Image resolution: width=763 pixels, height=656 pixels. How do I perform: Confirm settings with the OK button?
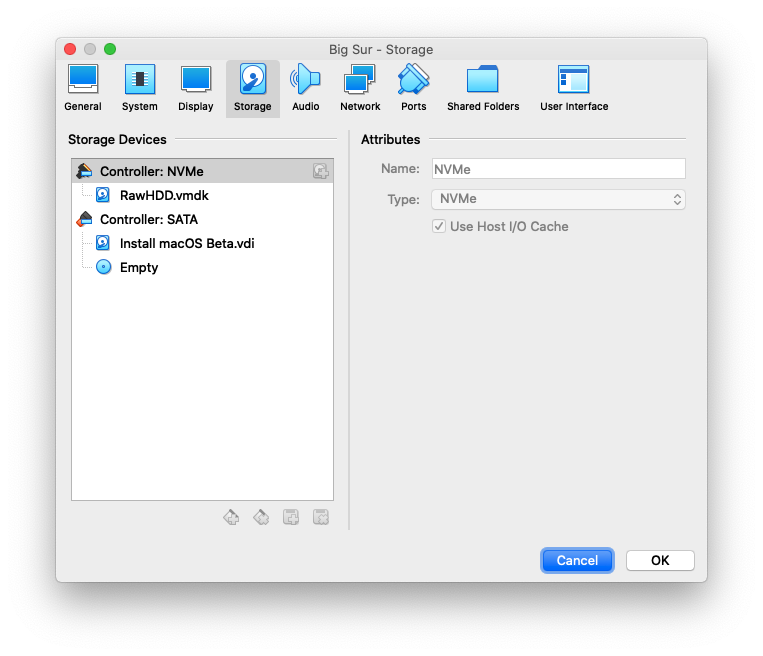[x=660, y=561]
